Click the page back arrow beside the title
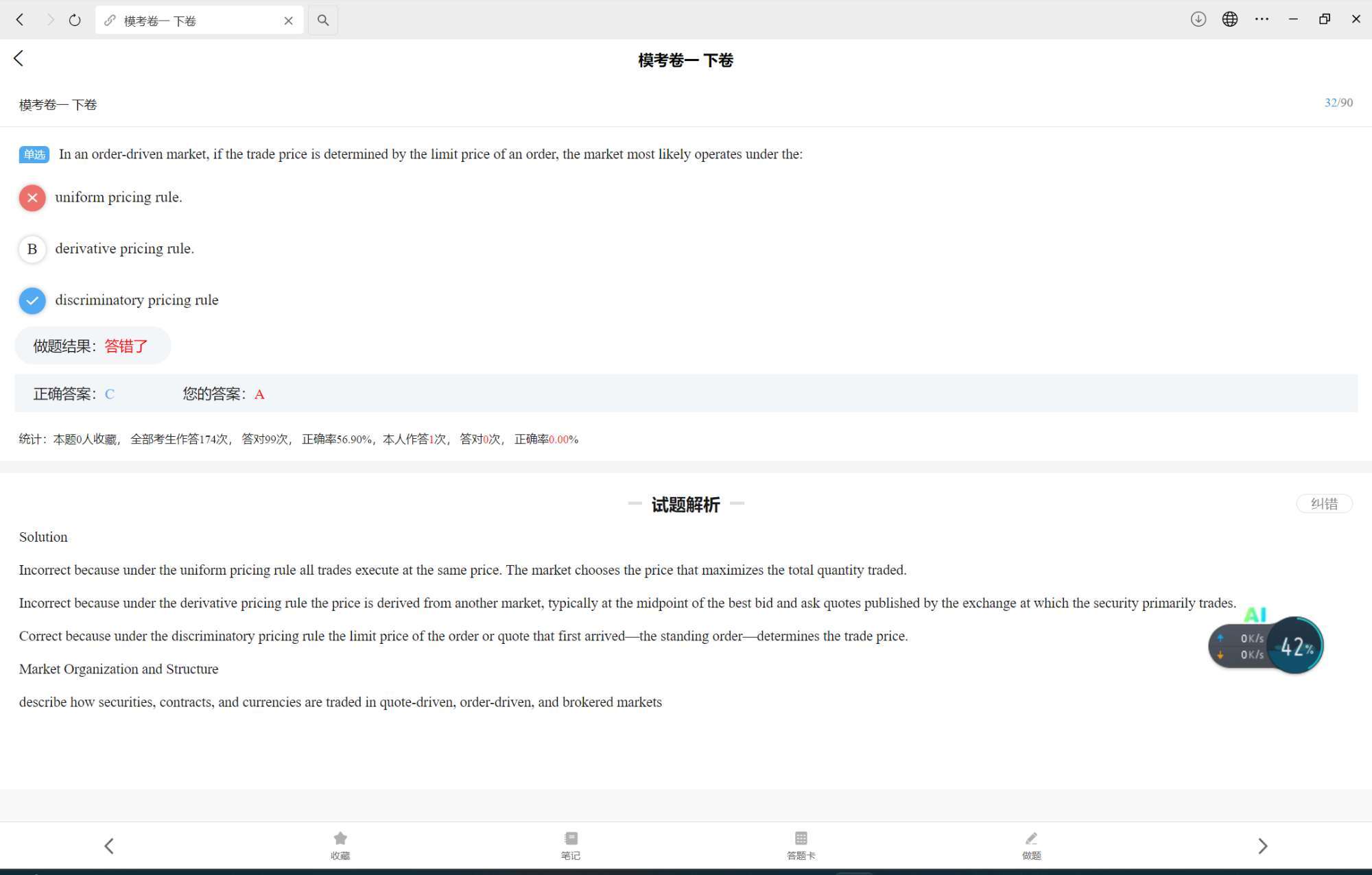 tap(19, 59)
